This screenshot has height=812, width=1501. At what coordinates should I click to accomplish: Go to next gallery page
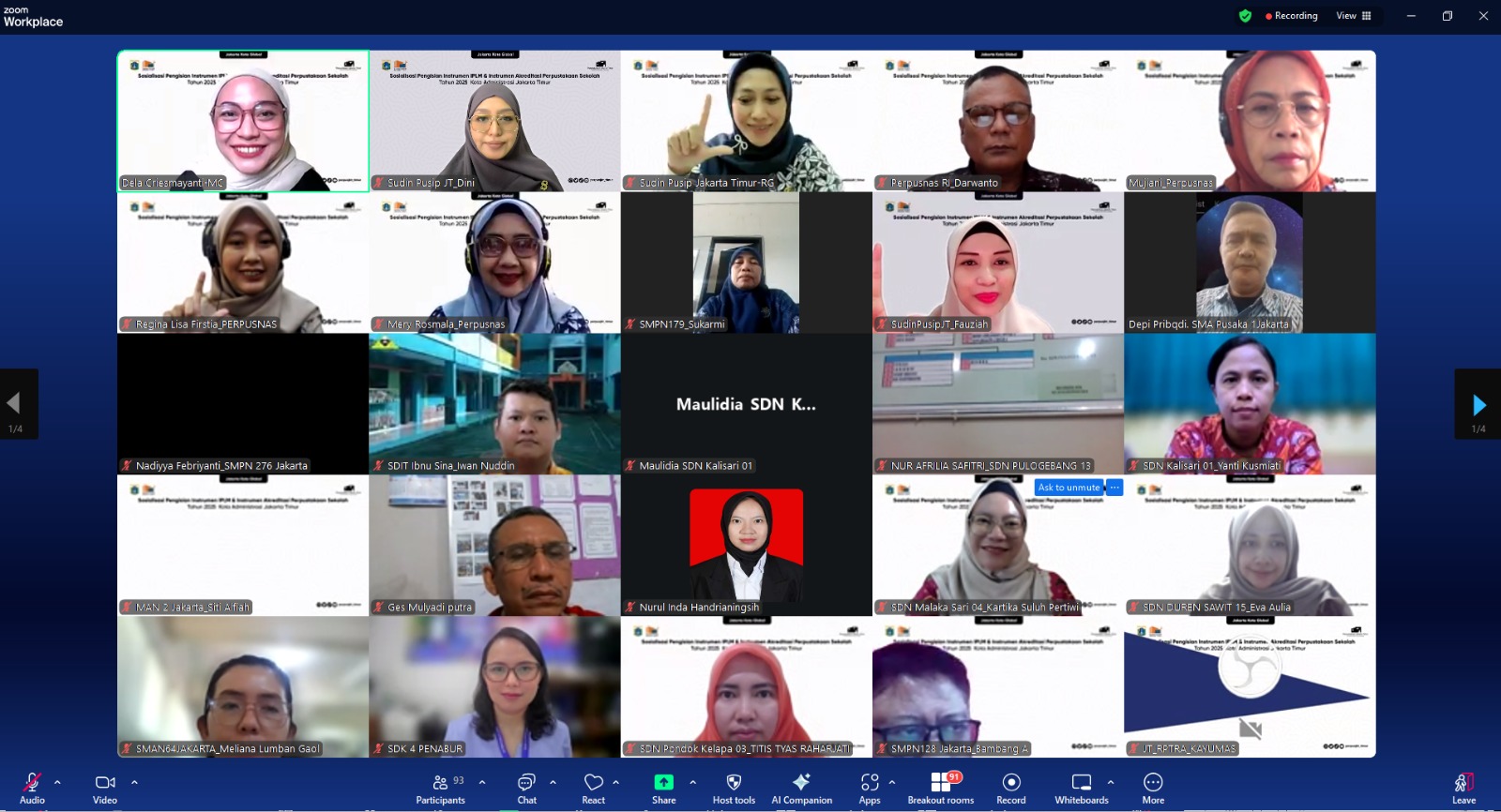coord(1478,404)
